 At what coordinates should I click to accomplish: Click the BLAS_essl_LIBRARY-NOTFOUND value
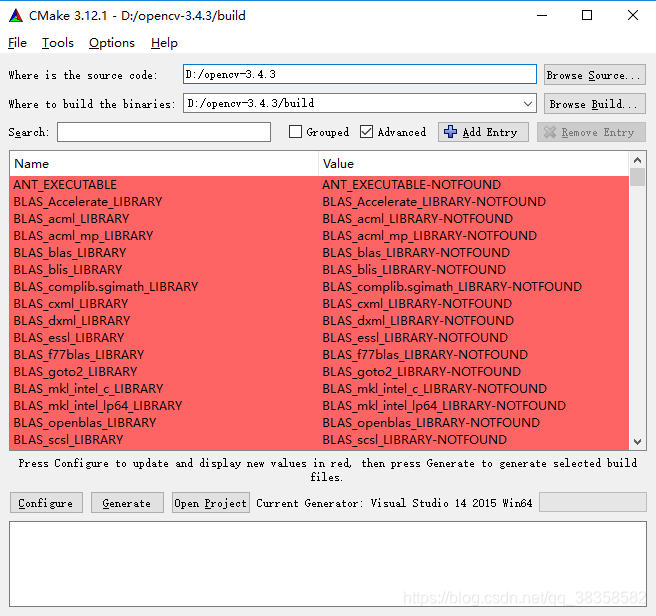pyautogui.click(x=415, y=337)
